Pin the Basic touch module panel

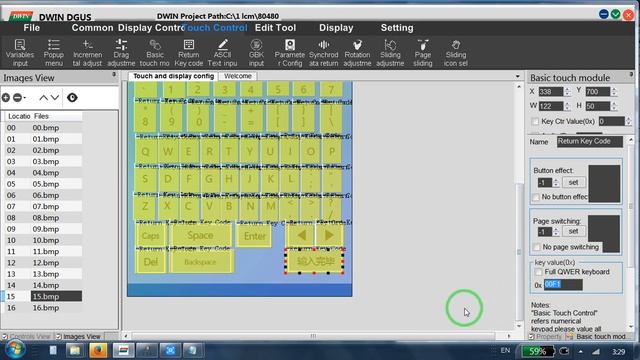coord(631,75)
